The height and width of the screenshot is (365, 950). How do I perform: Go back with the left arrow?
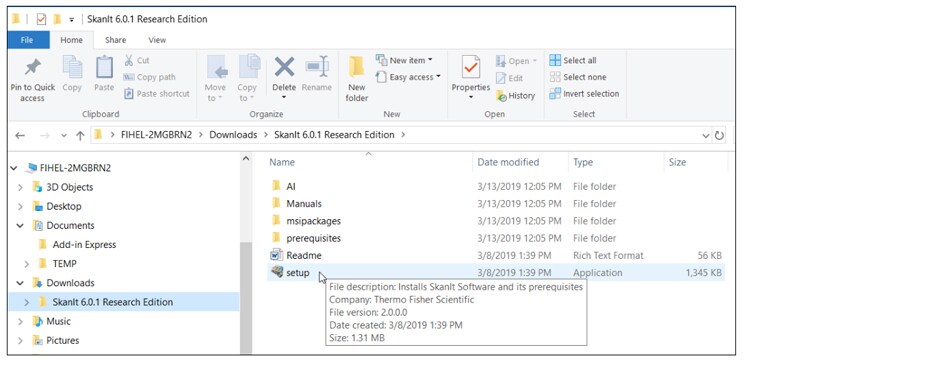[20, 135]
